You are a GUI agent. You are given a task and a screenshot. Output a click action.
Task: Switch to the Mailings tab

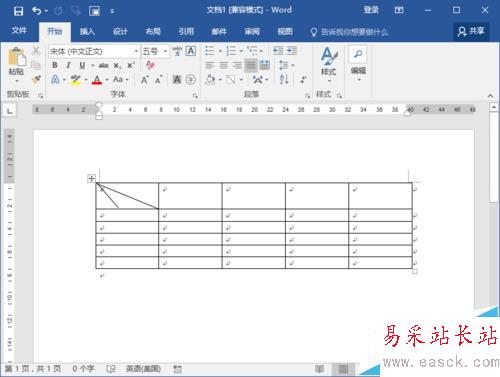coord(219,32)
